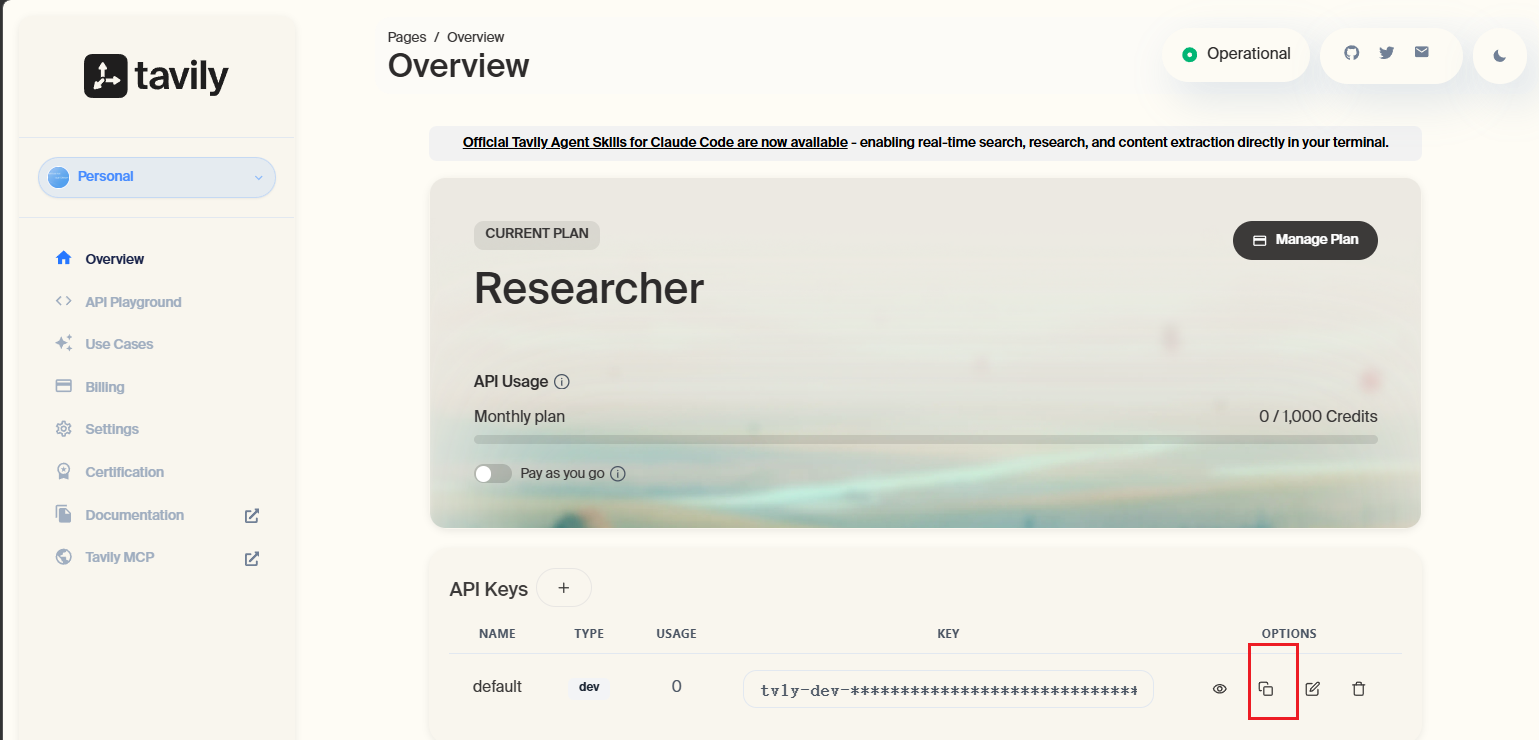Expand the Personal account dropdown

pos(157,177)
